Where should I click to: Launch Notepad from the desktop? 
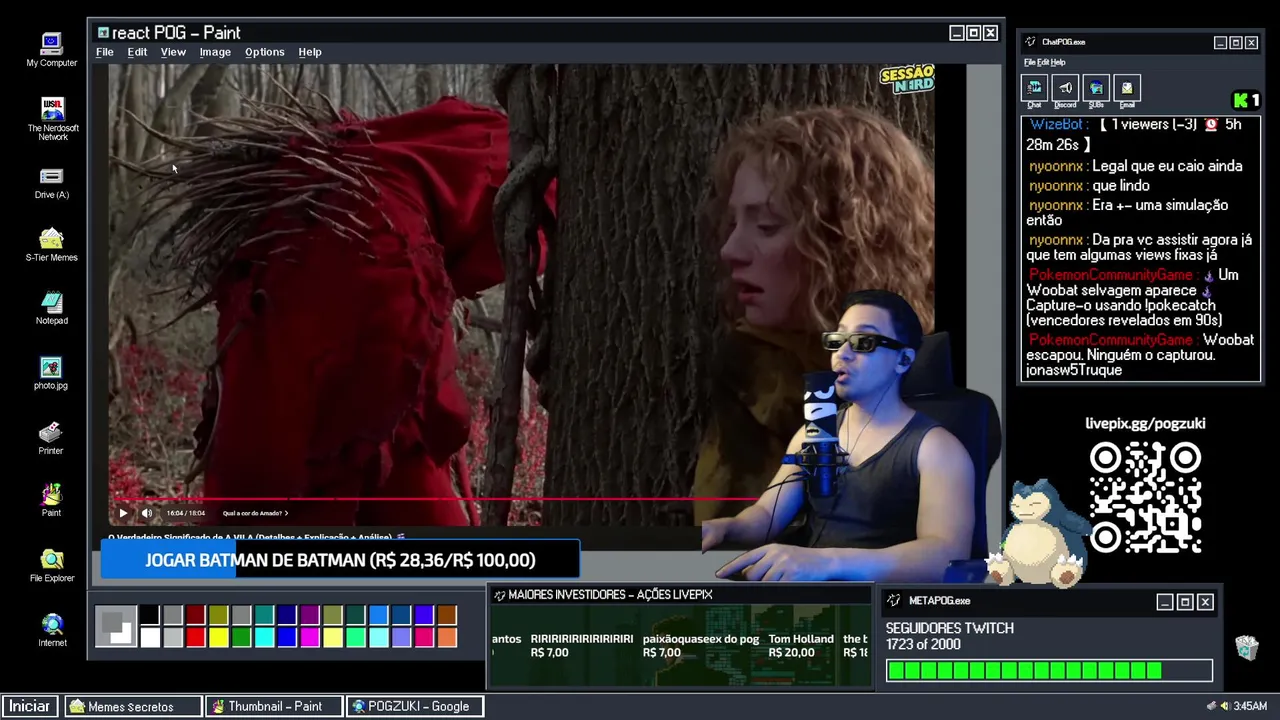[x=51, y=308]
